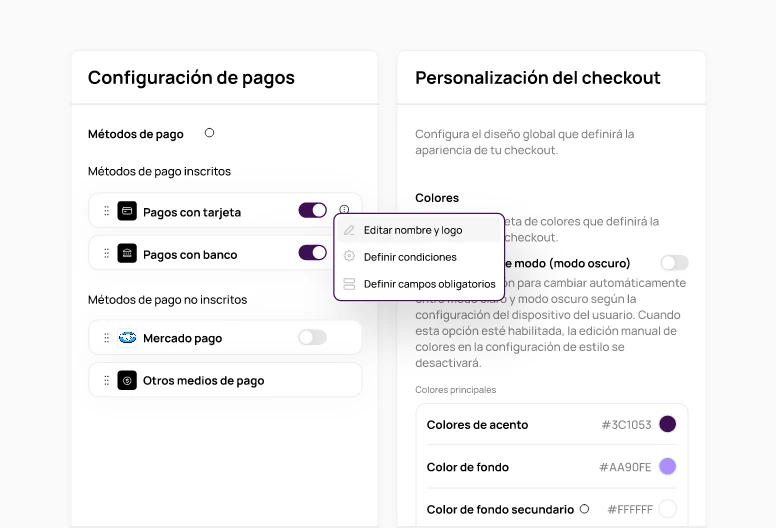Click the Mercado pago logo icon
The image size is (776, 528).
click(127, 337)
